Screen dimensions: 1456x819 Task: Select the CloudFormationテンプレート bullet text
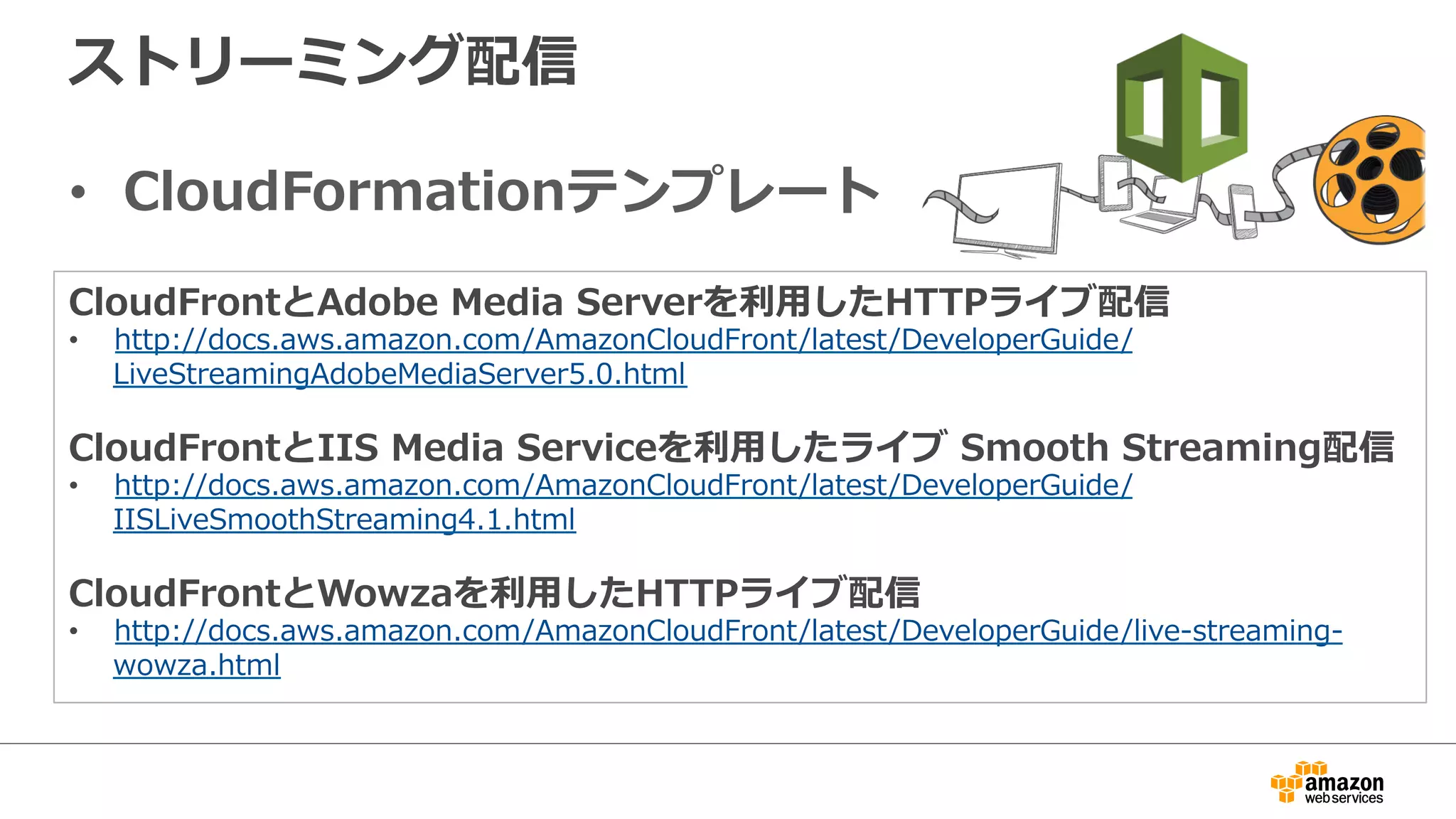(x=502, y=191)
